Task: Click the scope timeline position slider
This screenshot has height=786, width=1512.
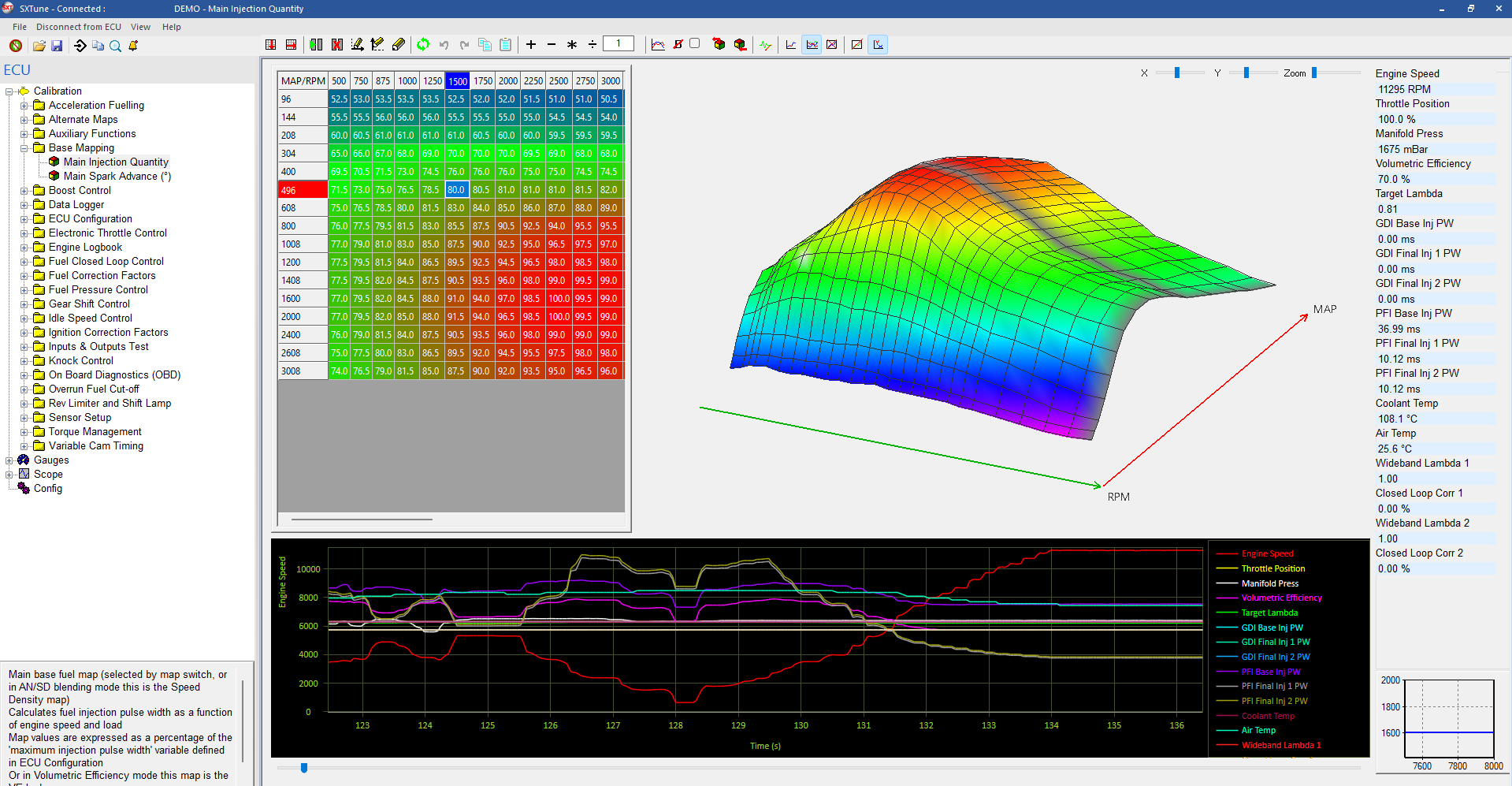Action: [304, 767]
